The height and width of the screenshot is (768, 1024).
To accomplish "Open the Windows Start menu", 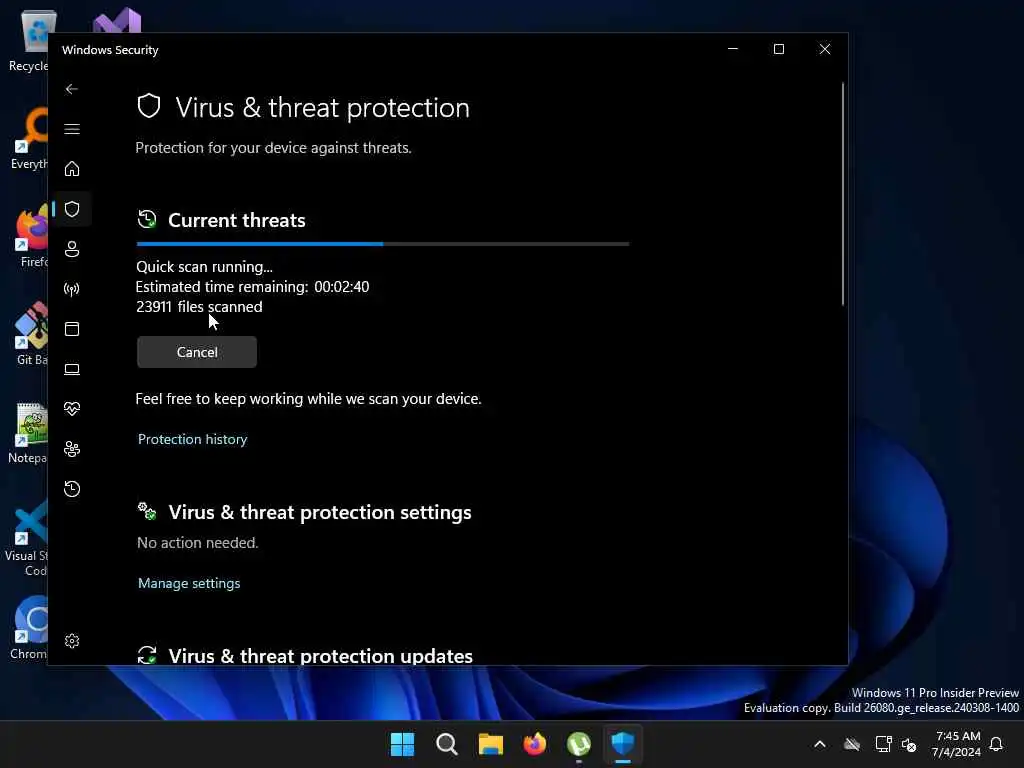I will point(402,744).
